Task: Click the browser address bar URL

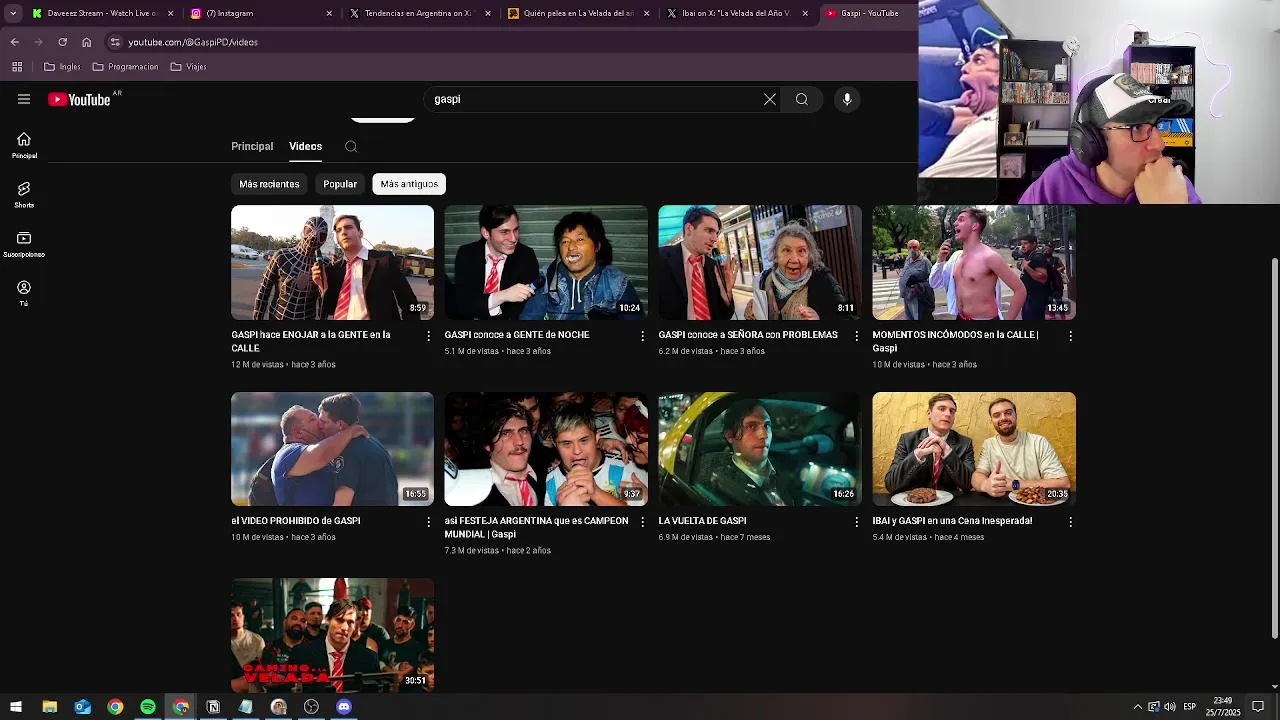Action: click(193, 42)
